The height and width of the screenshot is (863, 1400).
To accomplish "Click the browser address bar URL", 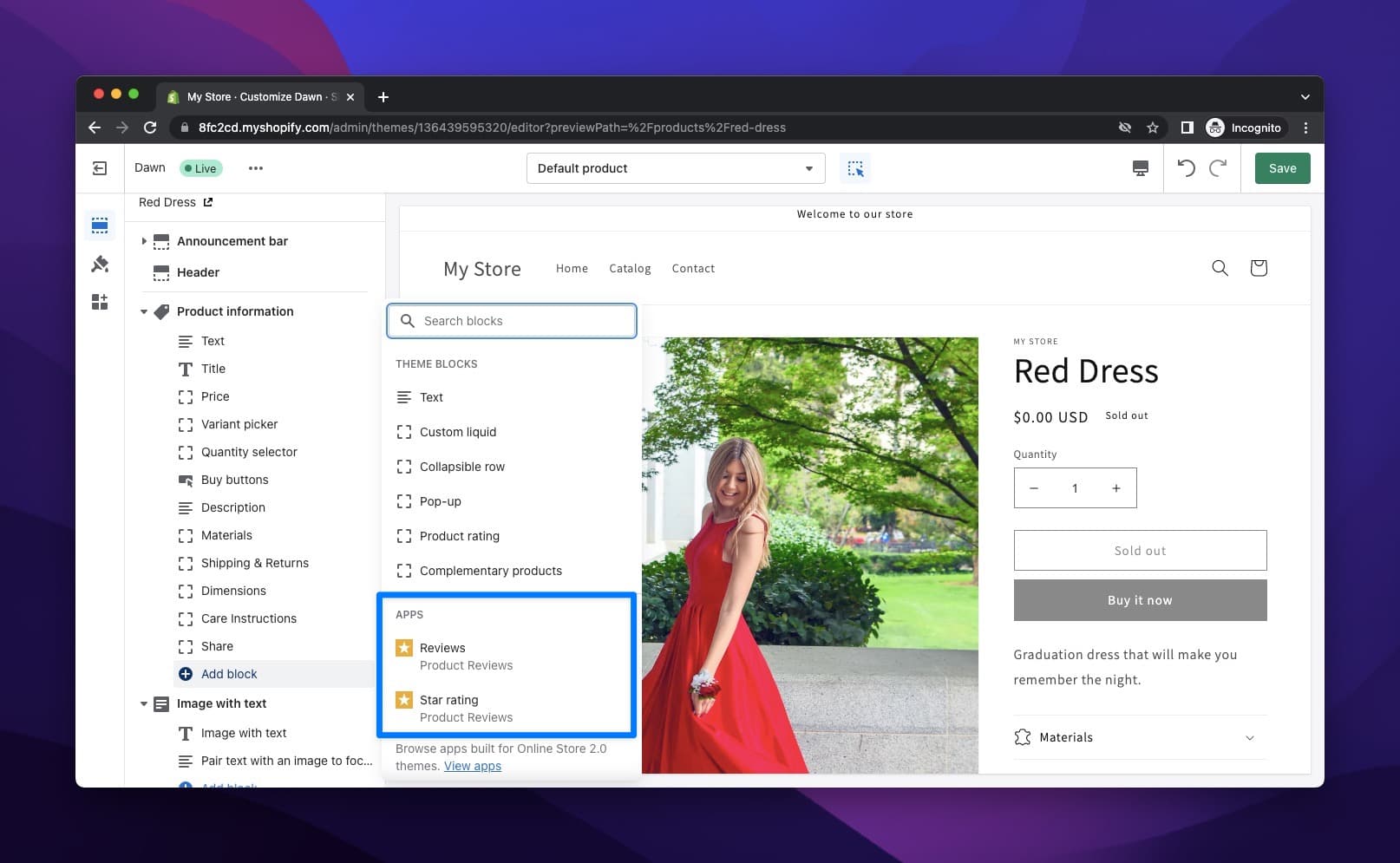I will click(x=492, y=127).
